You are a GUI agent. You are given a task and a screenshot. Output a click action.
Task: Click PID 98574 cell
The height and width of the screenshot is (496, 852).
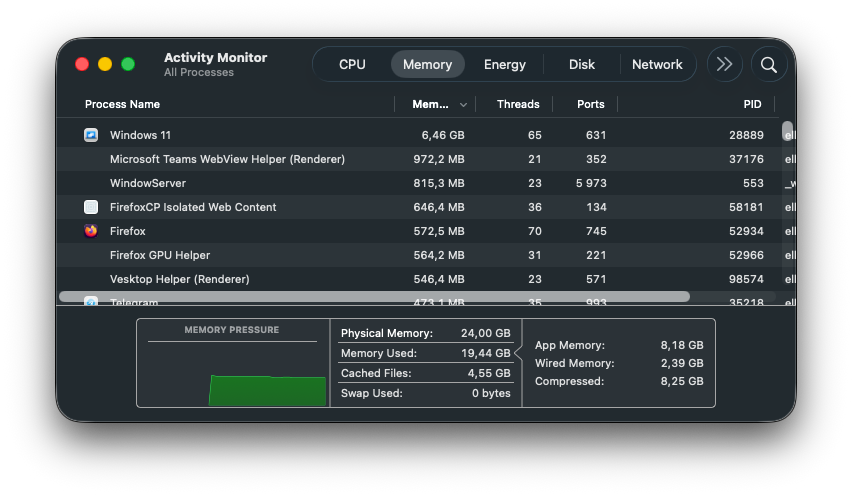[x=746, y=279]
